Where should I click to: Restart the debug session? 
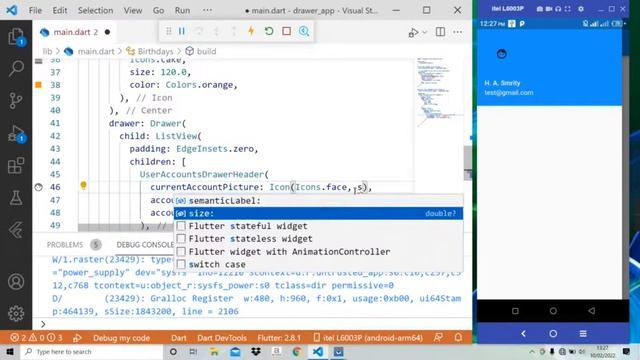pyautogui.click(x=269, y=31)
